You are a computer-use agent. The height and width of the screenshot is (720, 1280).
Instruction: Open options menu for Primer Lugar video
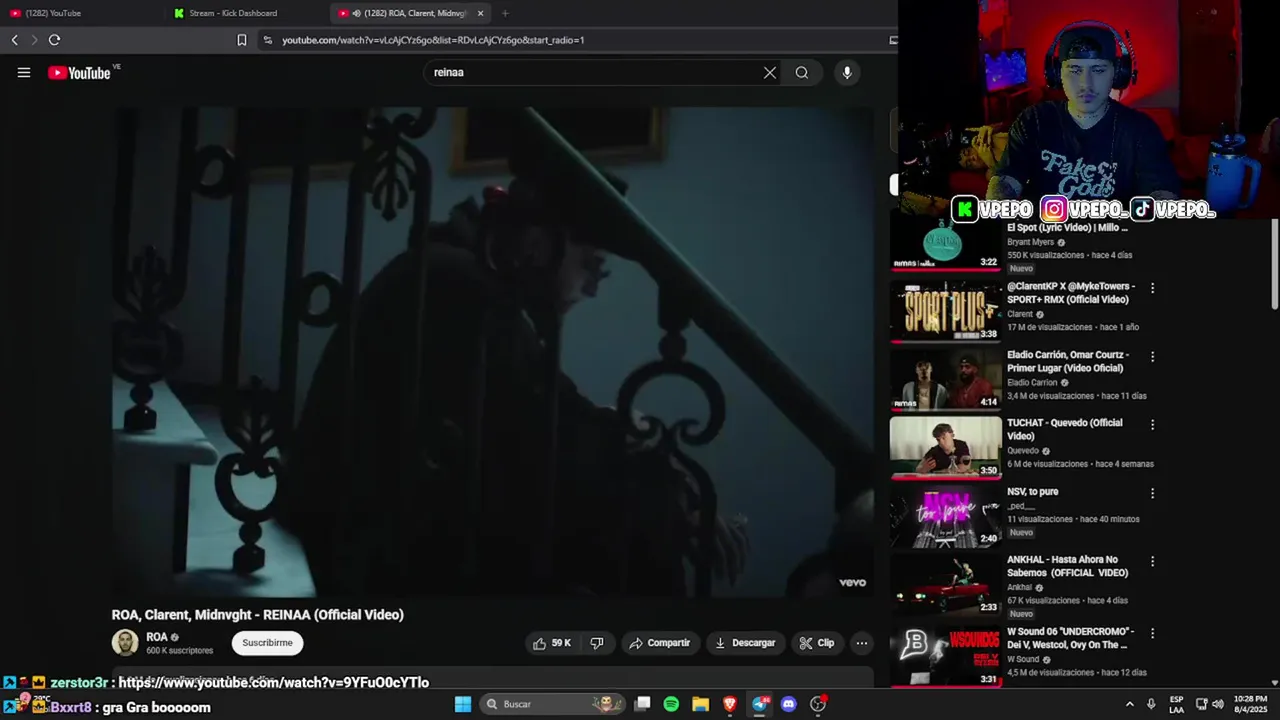1152,356
